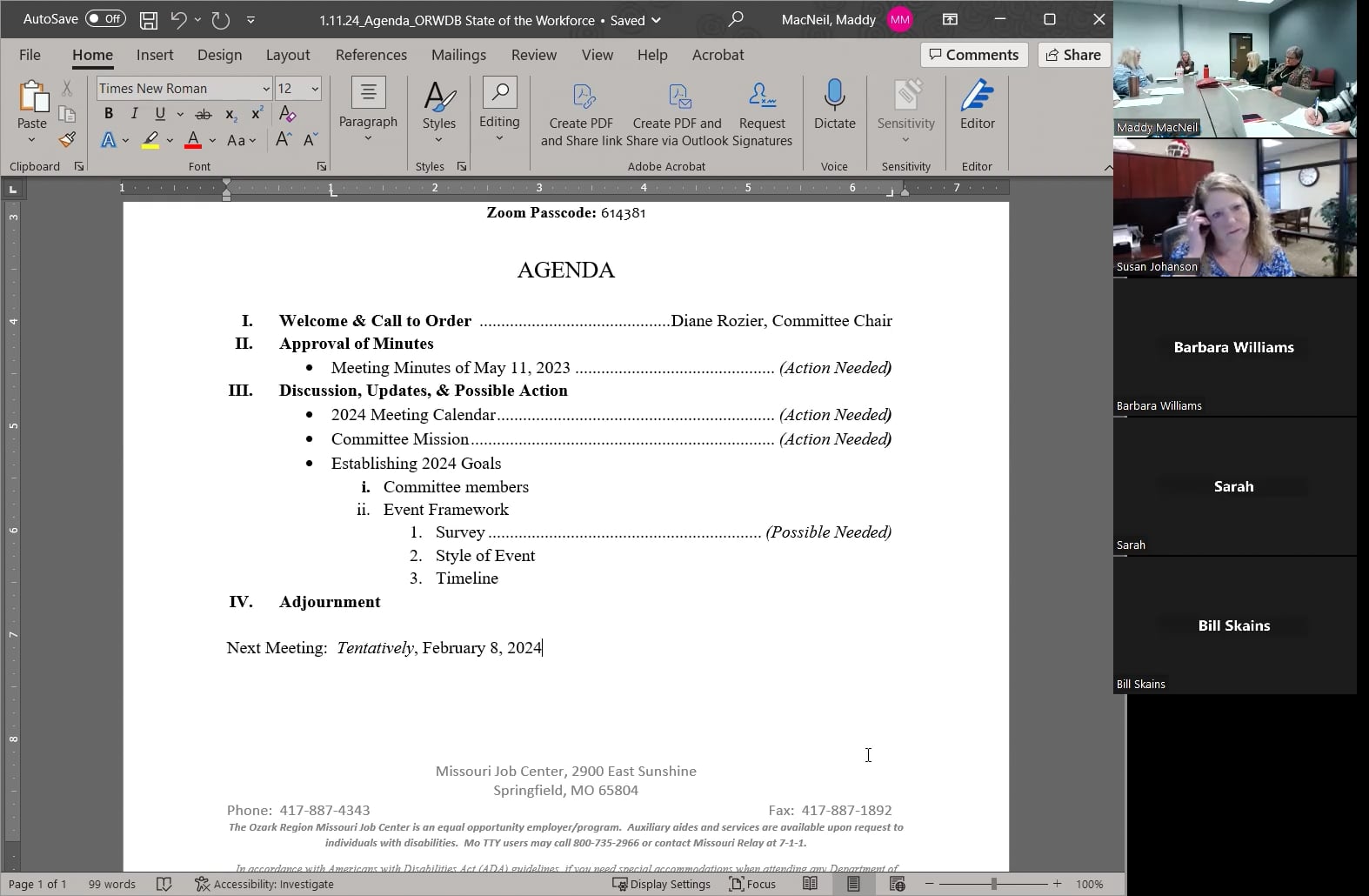Open the font size dropdown

[315, 89]
